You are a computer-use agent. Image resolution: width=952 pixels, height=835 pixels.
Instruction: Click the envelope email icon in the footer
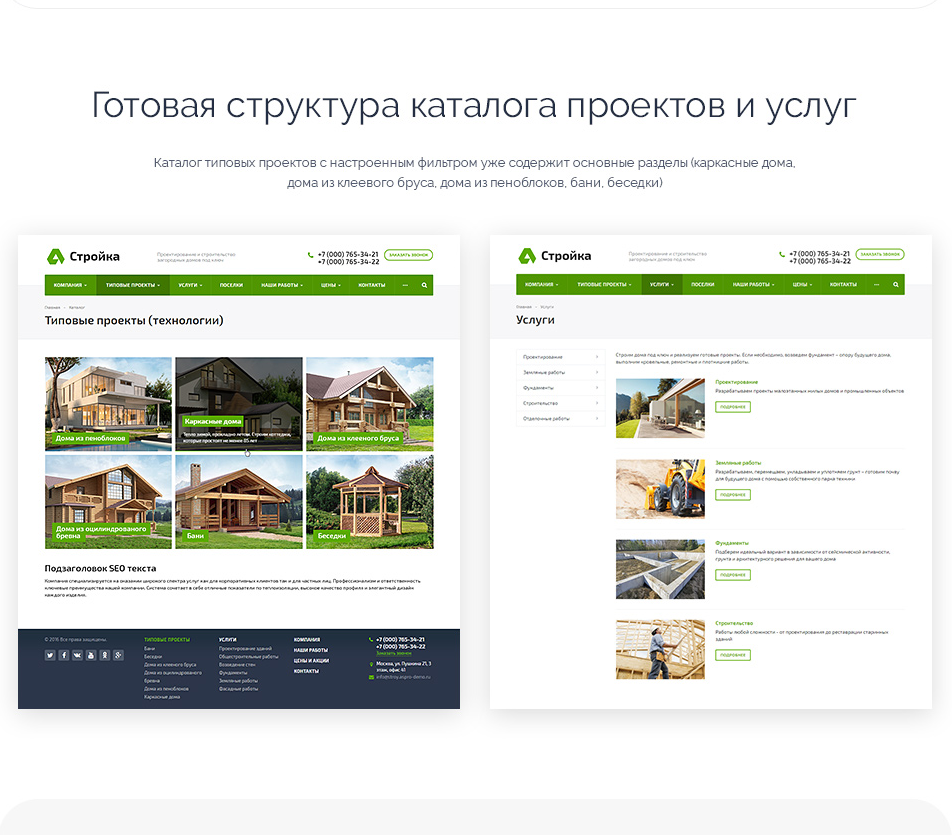tap(371, 677)
